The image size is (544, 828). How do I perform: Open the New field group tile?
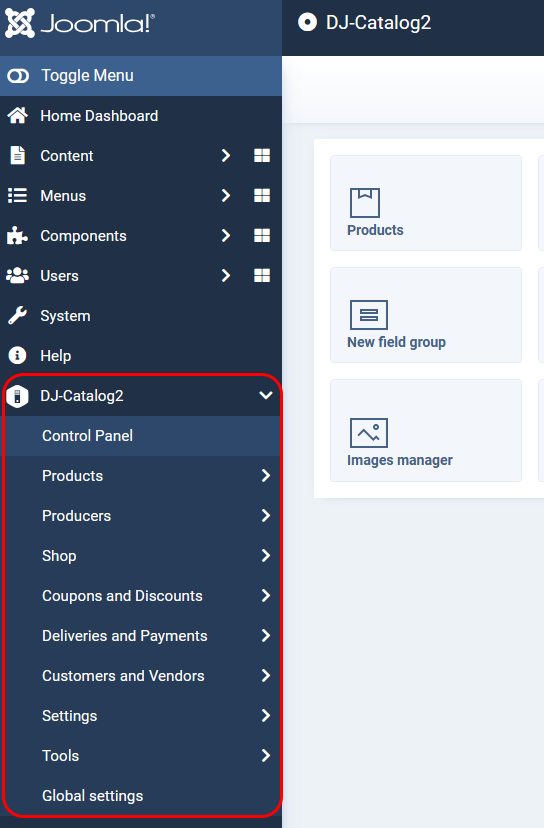click(x=426, y=315)
